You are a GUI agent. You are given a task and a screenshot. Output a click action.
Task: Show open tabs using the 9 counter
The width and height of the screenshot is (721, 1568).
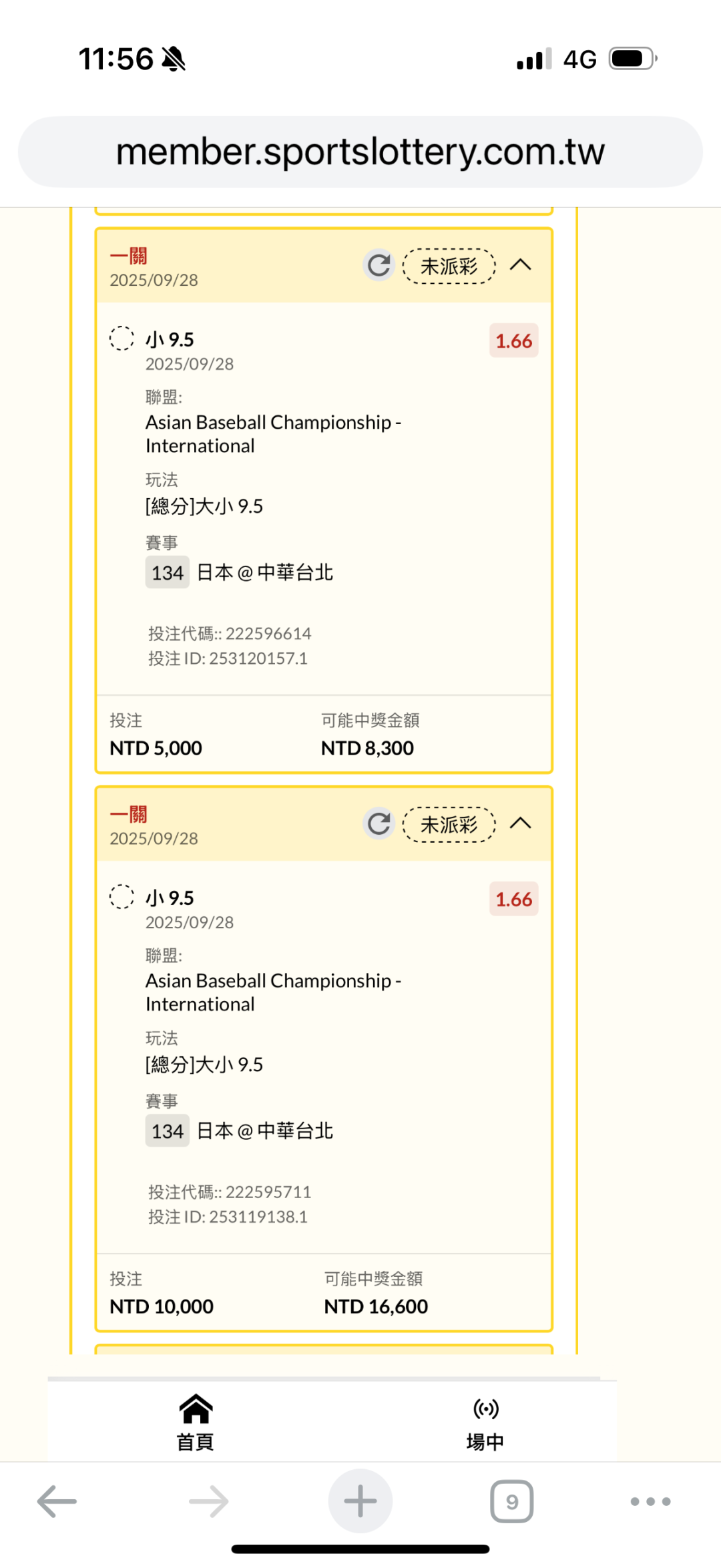512,1502
